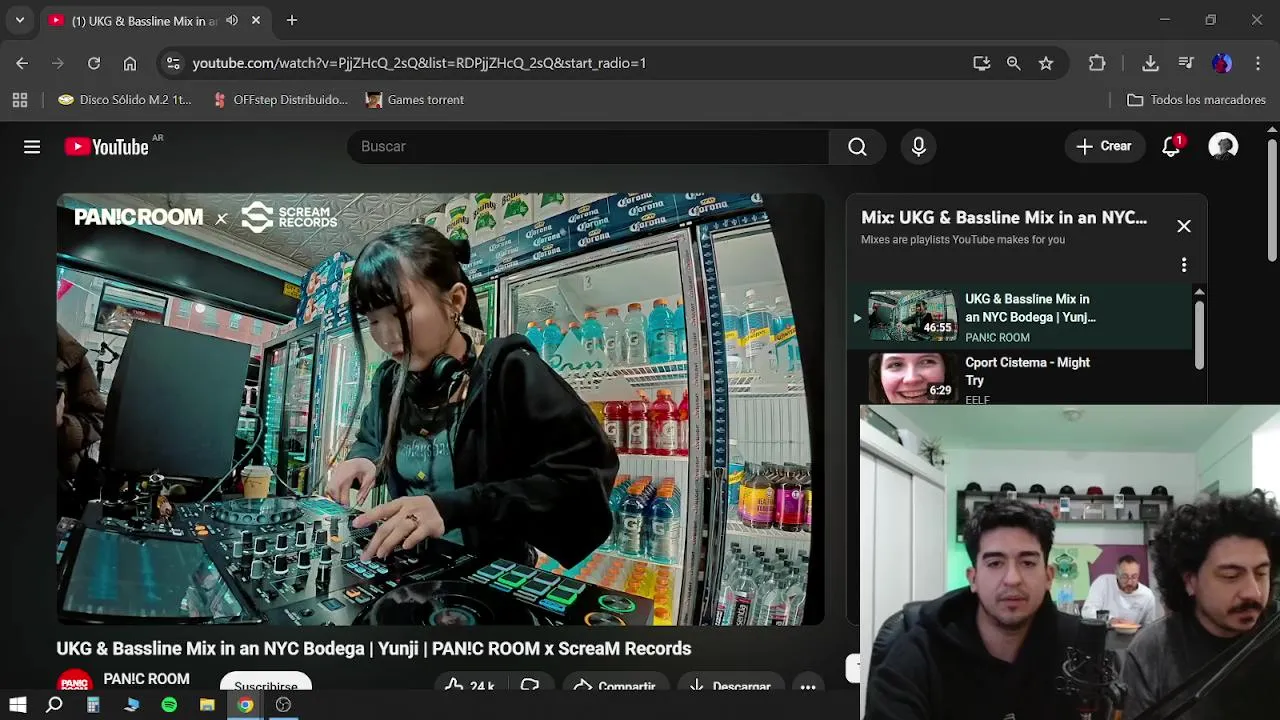Open the PAN!C ROOM channel name
Viewport: 1280px width, 720px height.
(146, 679)
